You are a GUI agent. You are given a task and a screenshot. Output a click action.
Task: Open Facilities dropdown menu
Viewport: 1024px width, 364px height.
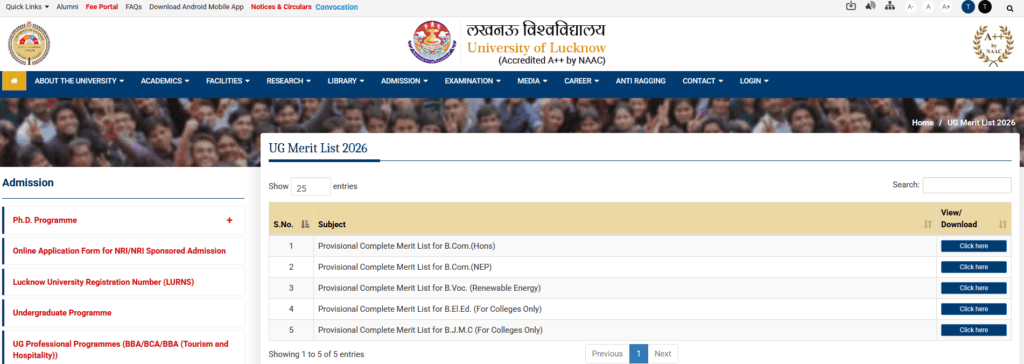pos(228,81)
